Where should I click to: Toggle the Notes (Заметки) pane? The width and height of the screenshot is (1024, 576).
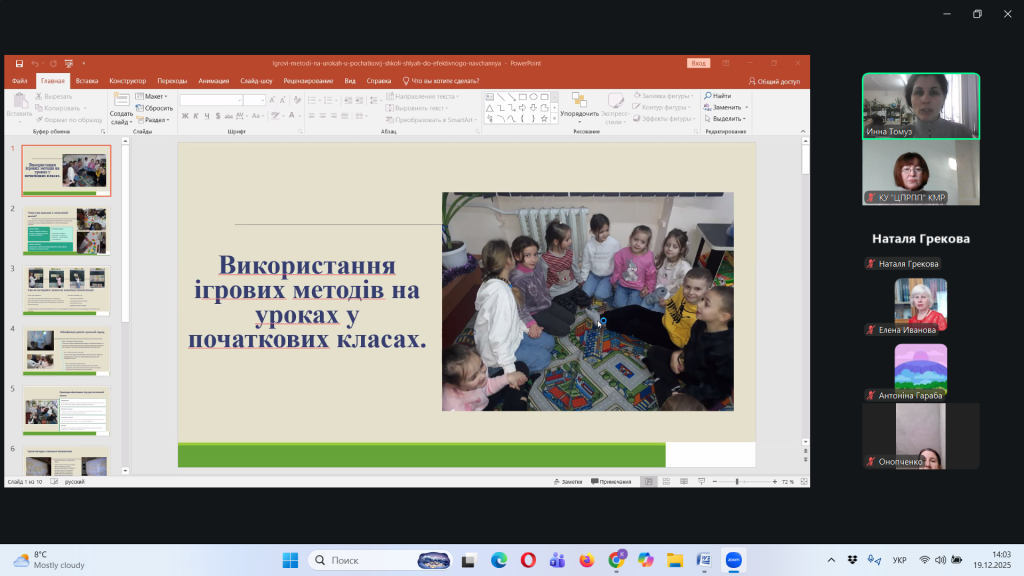pyautogui.click(x=567, y=481)
